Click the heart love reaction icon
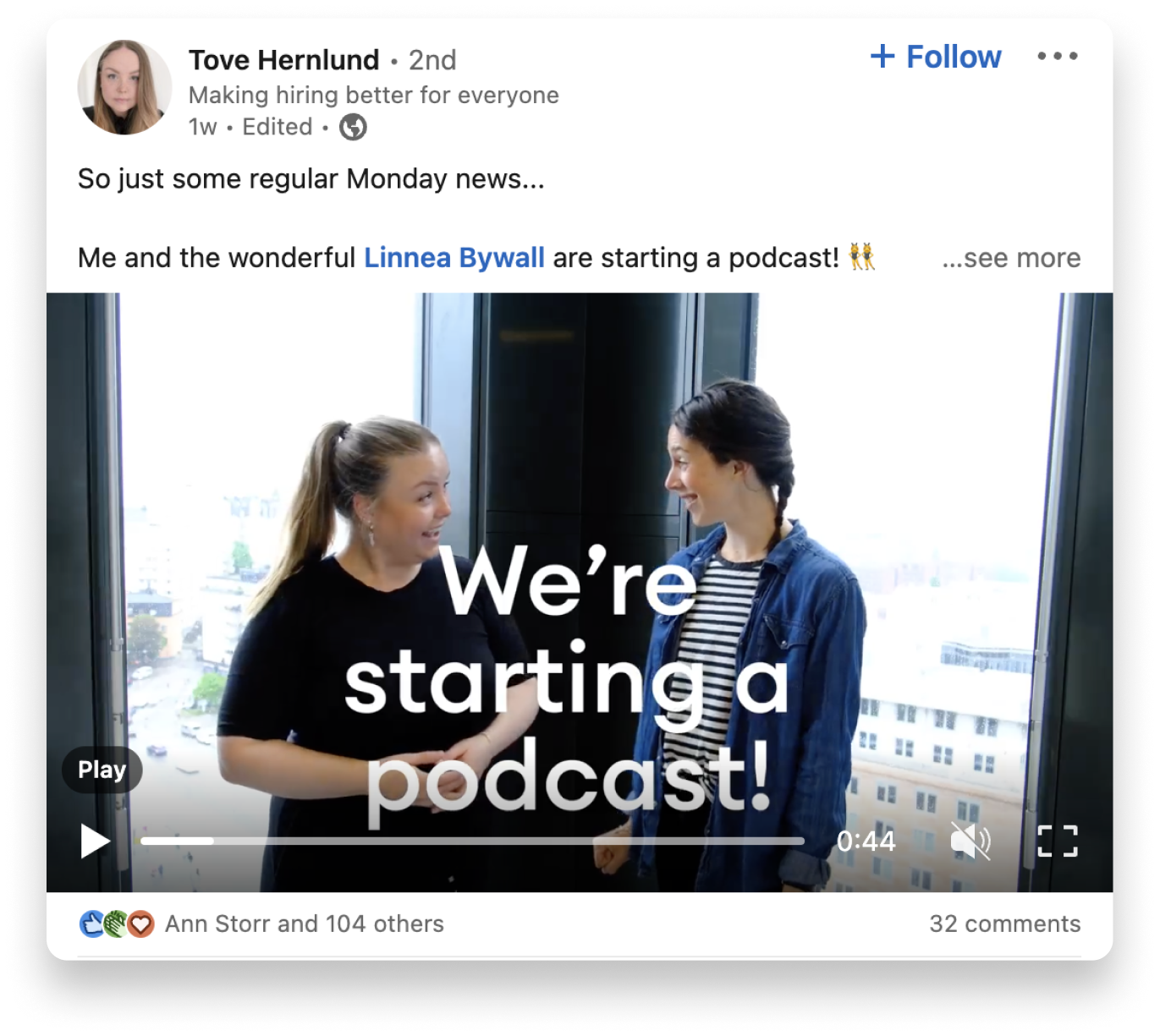Viewport: 1160px width, 1036px height. point(142,924)
